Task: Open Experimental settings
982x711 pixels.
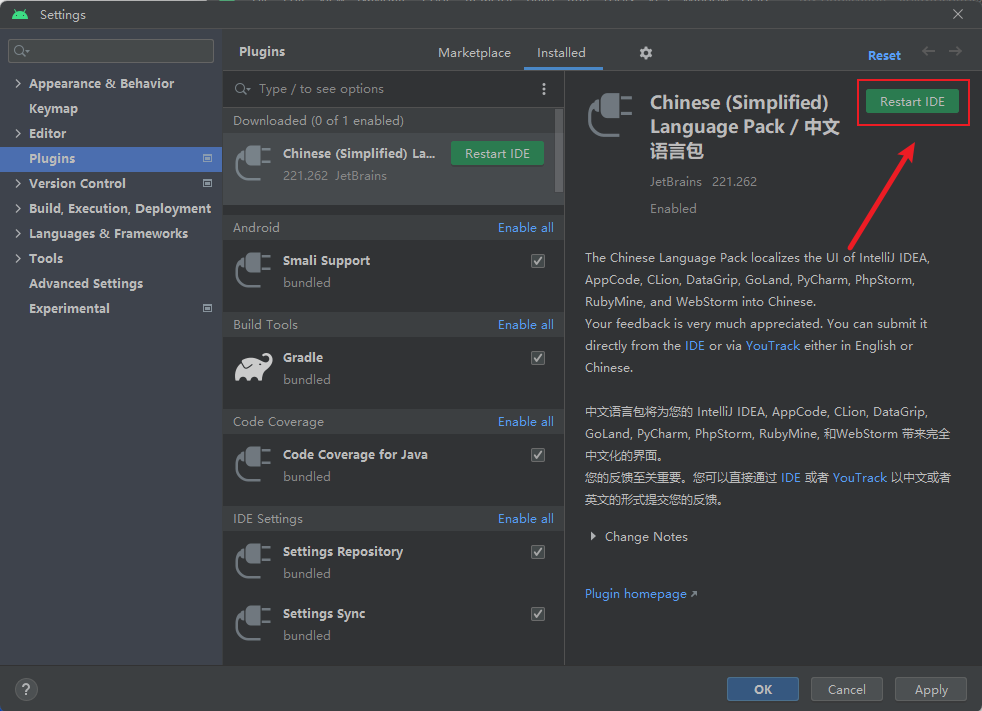Action: 69,309
